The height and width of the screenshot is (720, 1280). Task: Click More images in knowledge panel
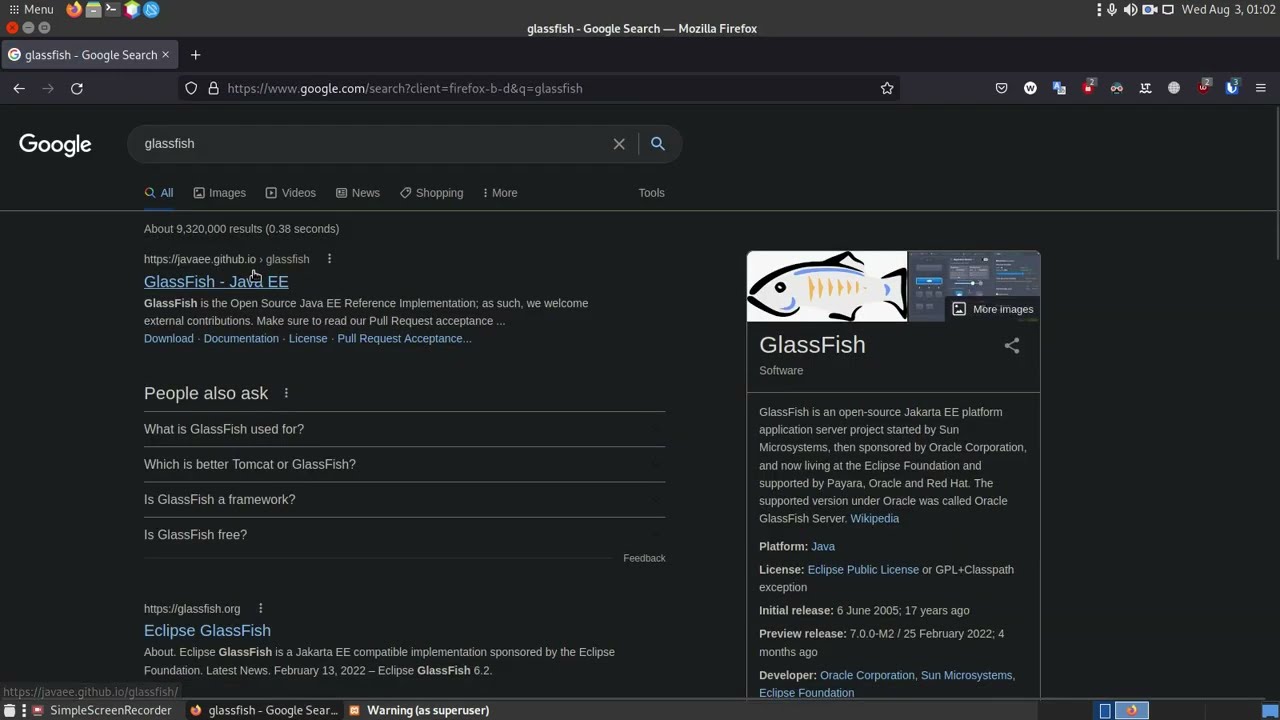click(992, 309)
